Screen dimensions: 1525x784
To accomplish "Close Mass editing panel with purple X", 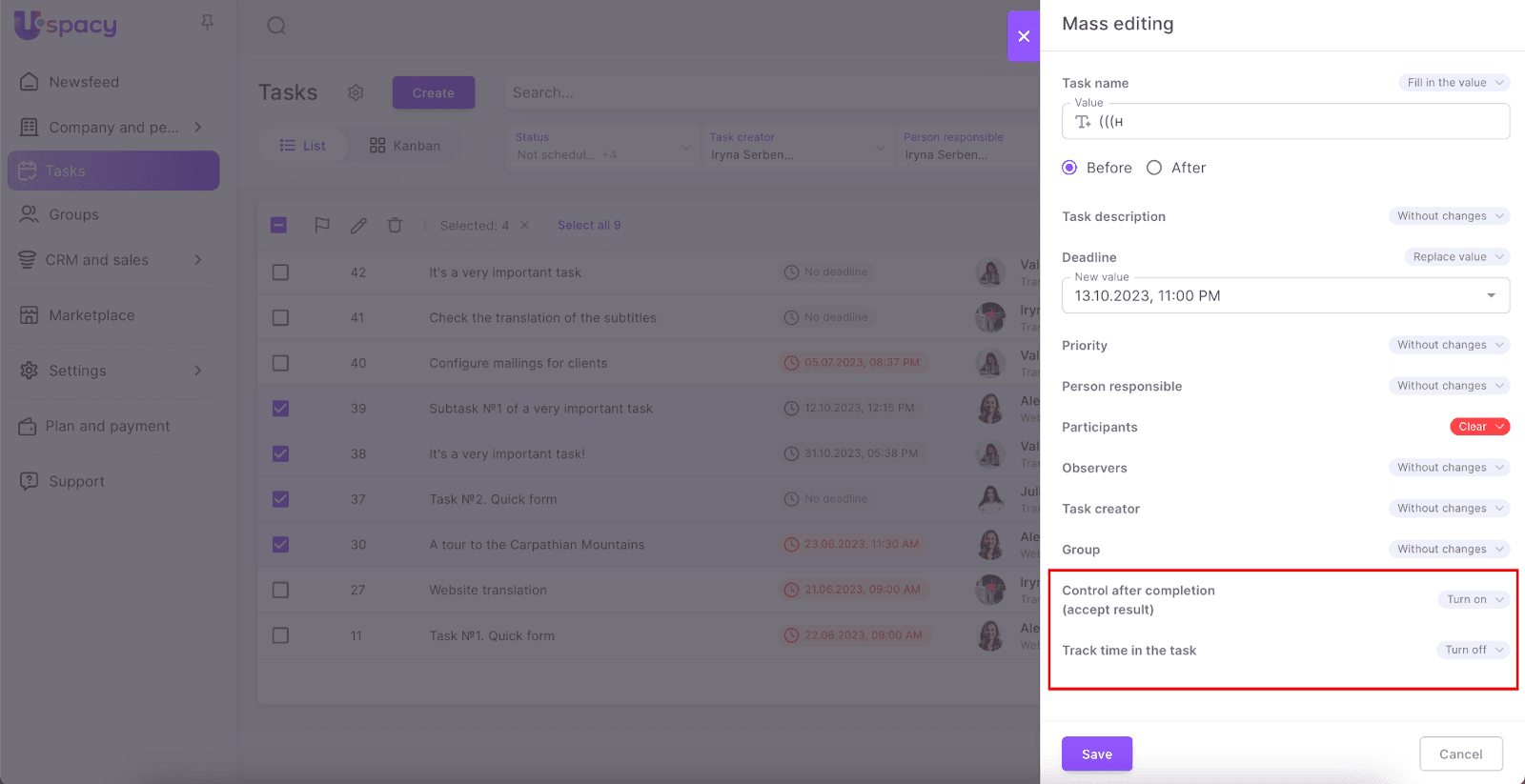I will (x=1024, y=36).
